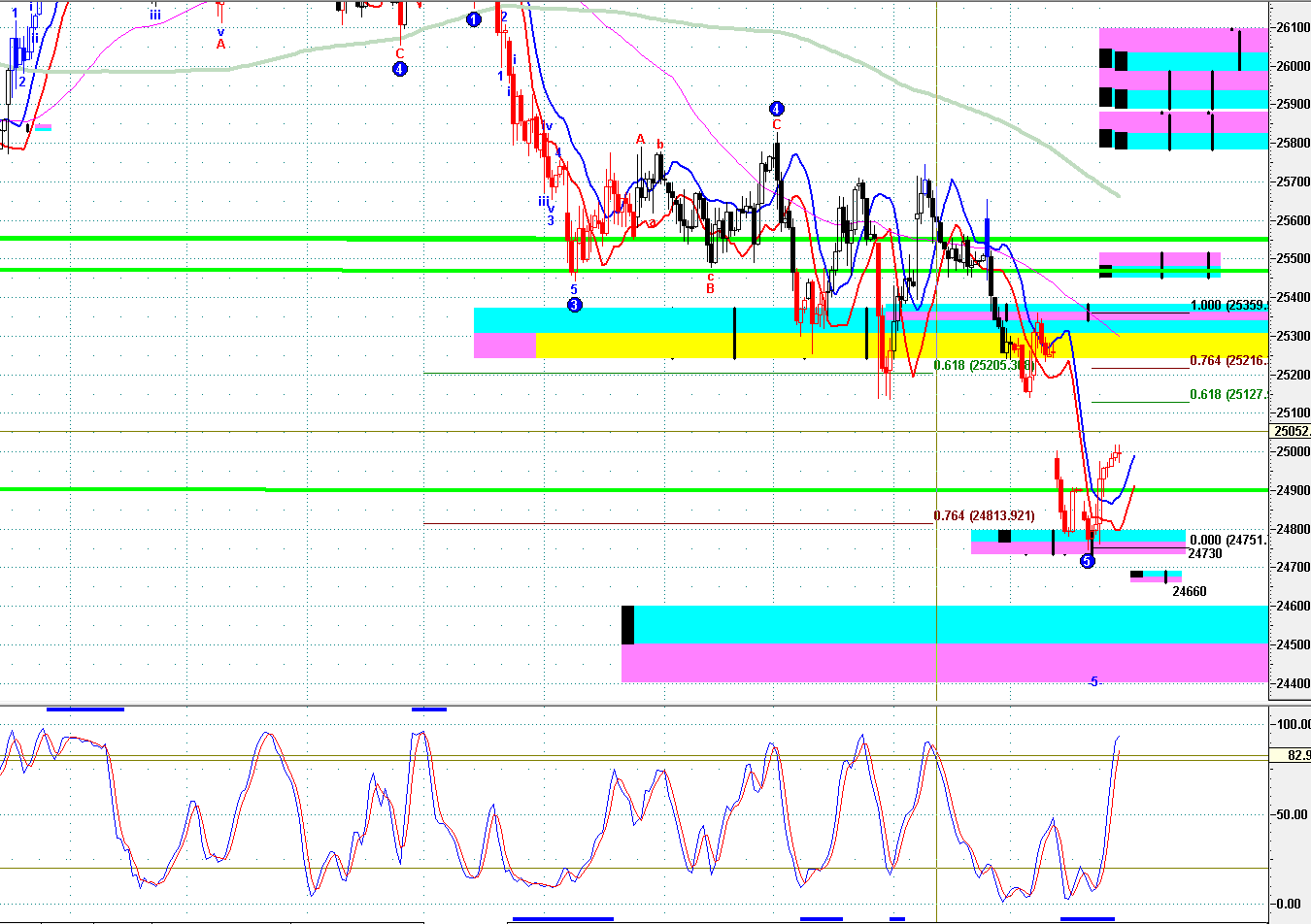Select the 0.764 (24813.921) Fibonacci label
Screen dimensions: 1311x924
984,515
